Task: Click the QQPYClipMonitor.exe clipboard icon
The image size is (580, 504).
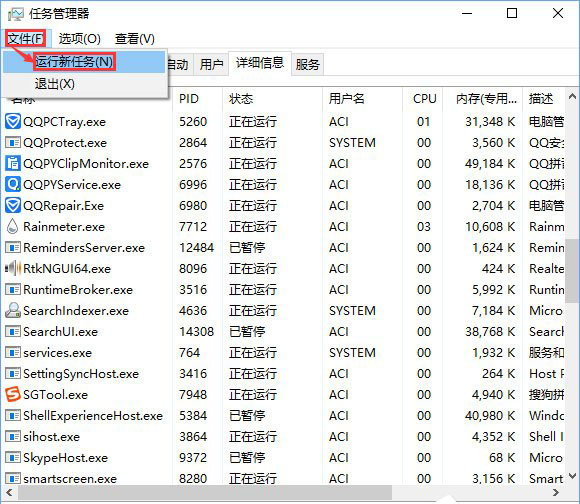Action: (13, 163)
